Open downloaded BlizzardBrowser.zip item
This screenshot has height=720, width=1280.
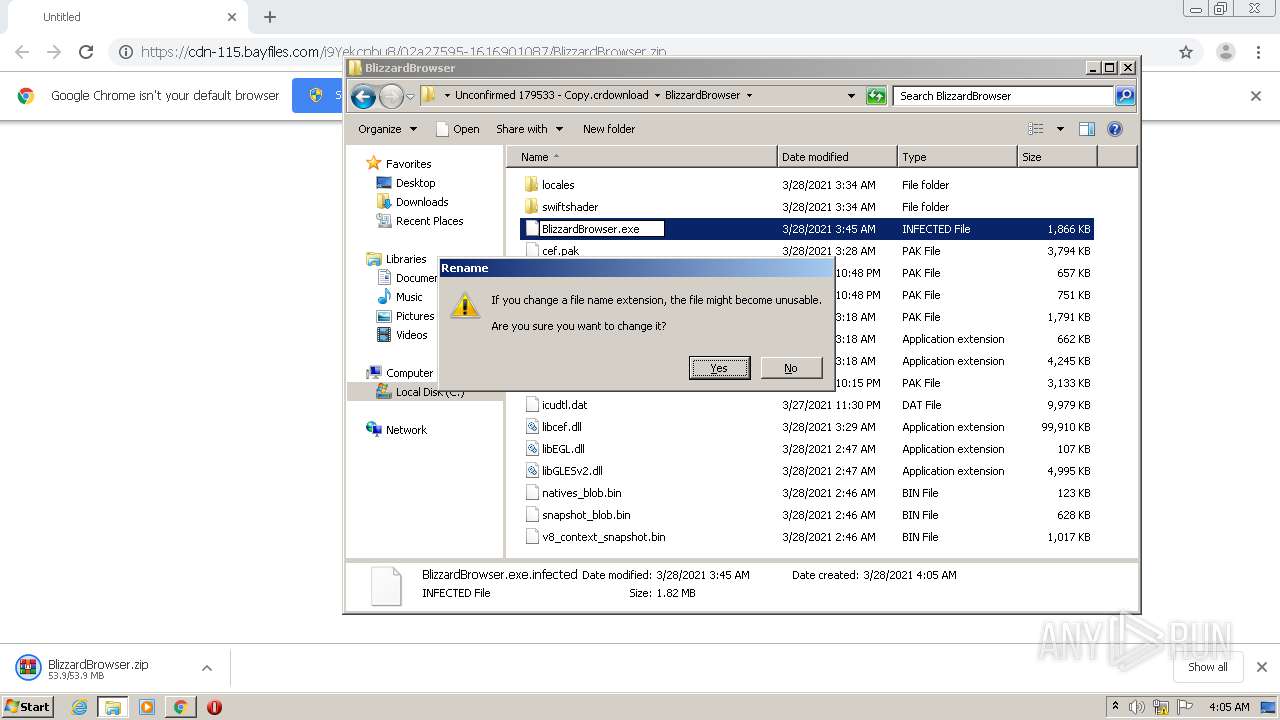[98, 668]
